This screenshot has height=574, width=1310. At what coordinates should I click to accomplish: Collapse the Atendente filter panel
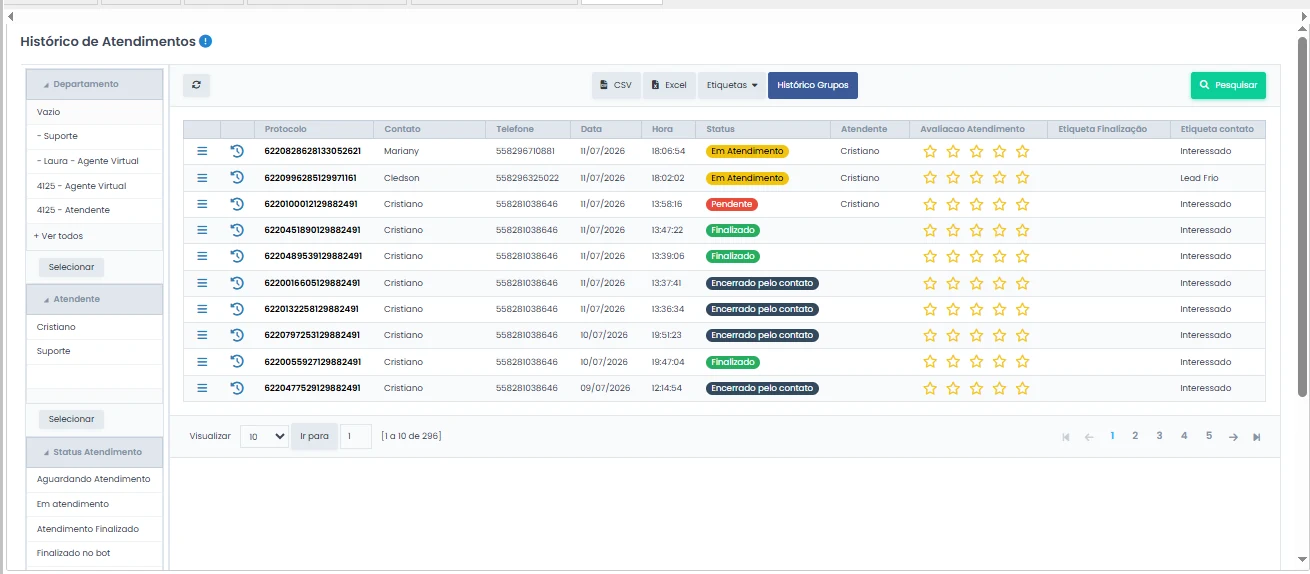95,299
